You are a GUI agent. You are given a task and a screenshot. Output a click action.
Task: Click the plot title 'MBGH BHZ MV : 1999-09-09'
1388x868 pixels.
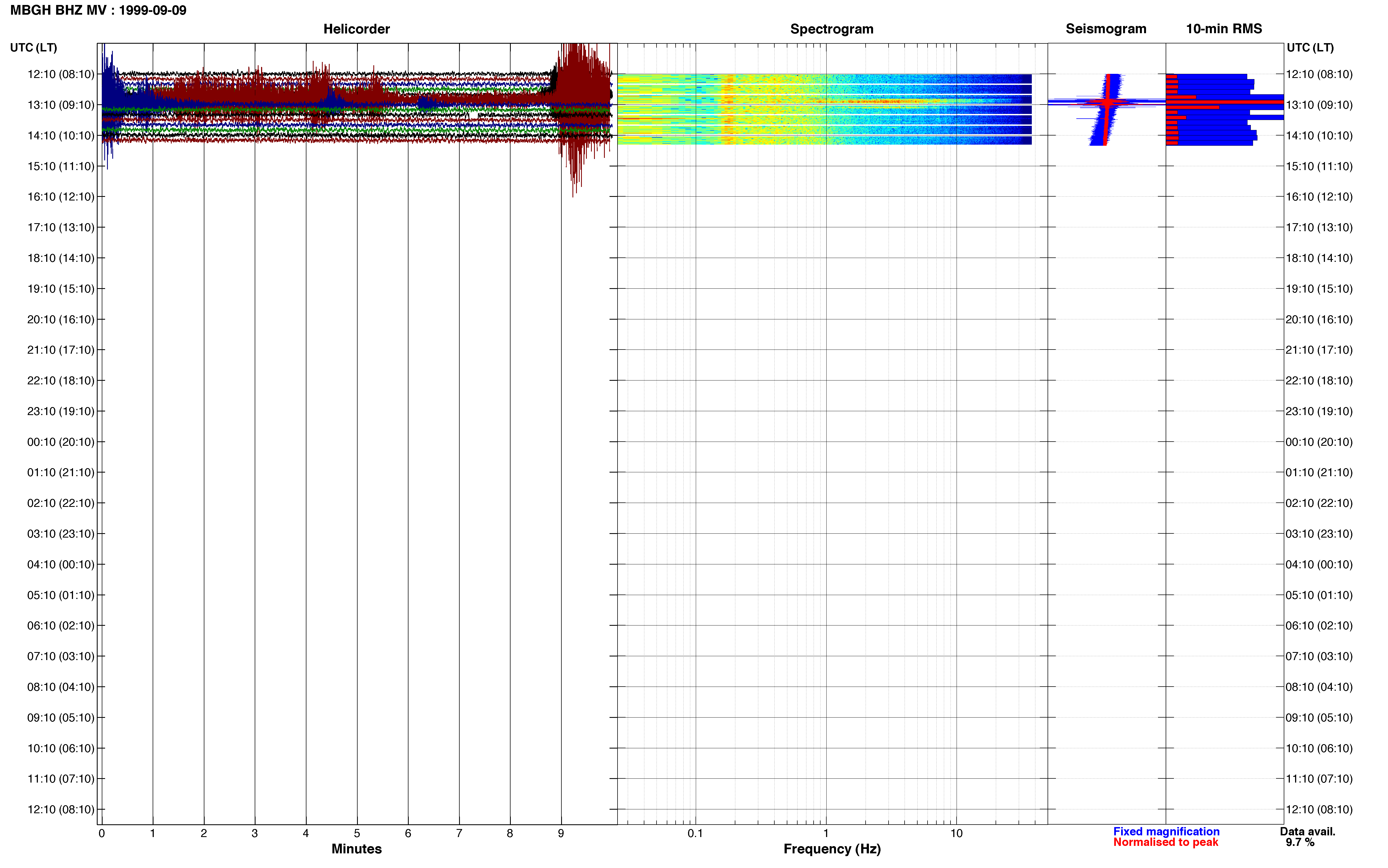pyautogui.click(x=98, y=10)
